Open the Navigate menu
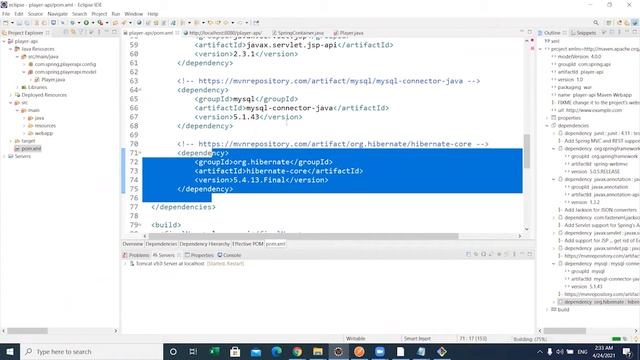640x360 pixels. pyautogui.click(x=58, y=14)
